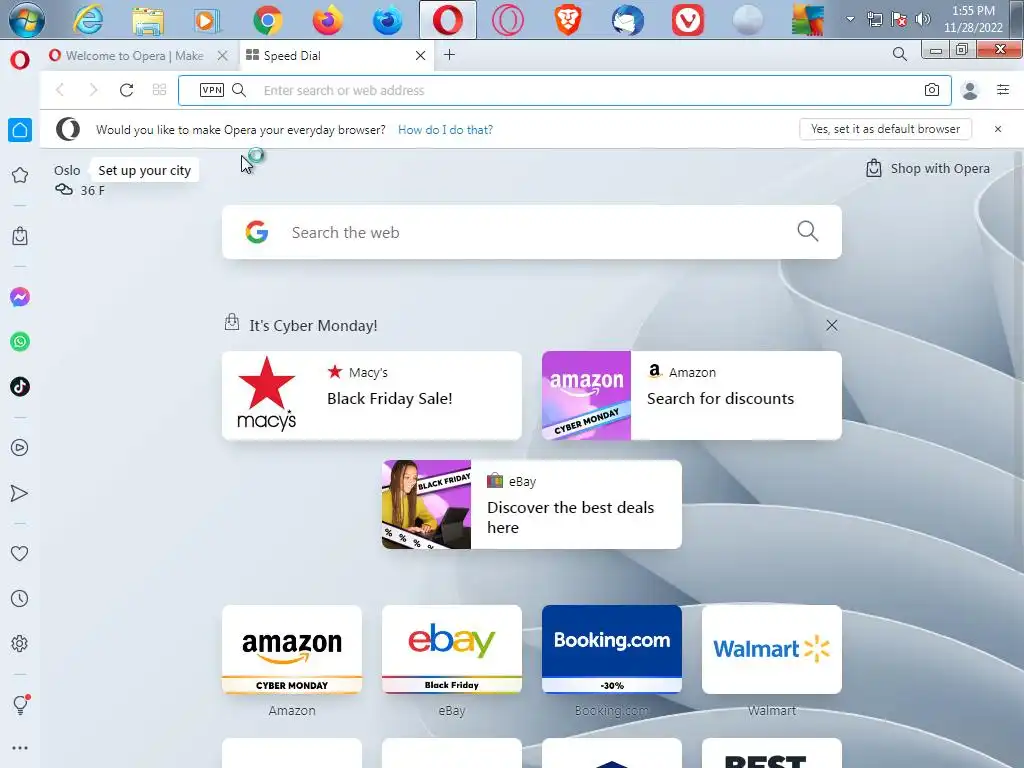Viewport: 1024px width, 768px height.
Task: Open My Flow in sidebar
Action: click(20, 493)
